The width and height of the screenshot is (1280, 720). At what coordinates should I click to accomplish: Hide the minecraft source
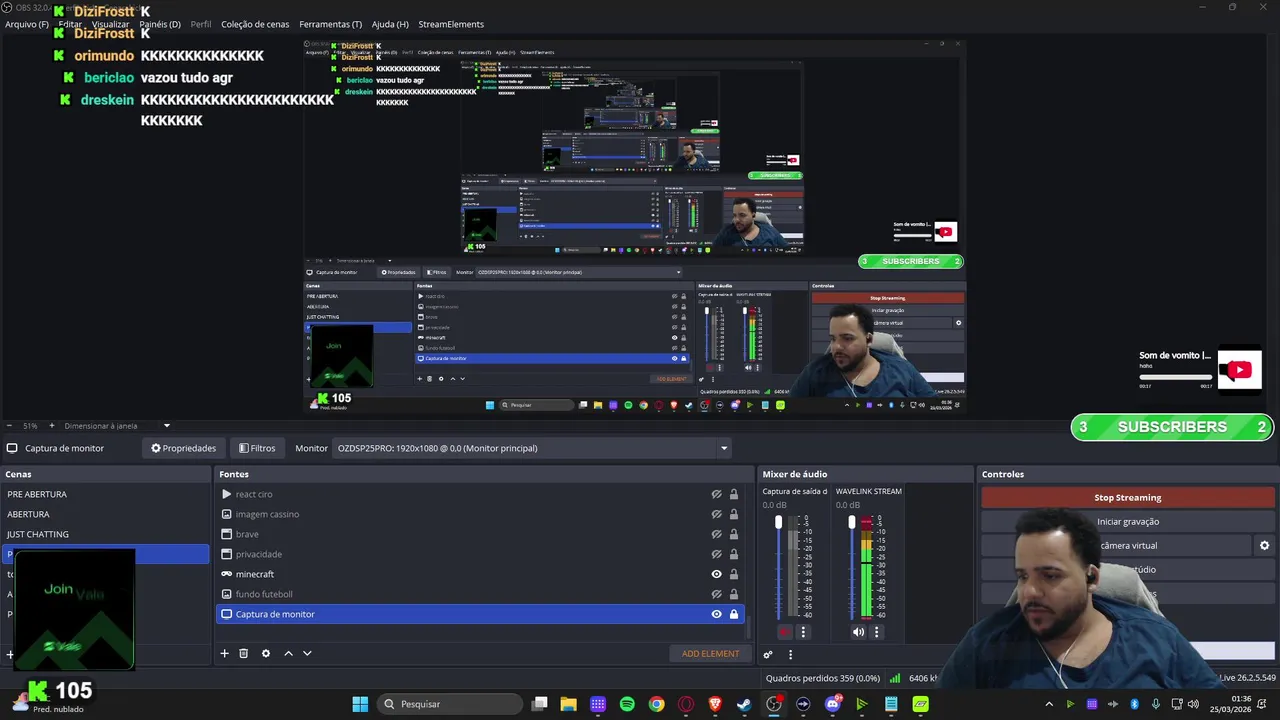coord(716,574)
